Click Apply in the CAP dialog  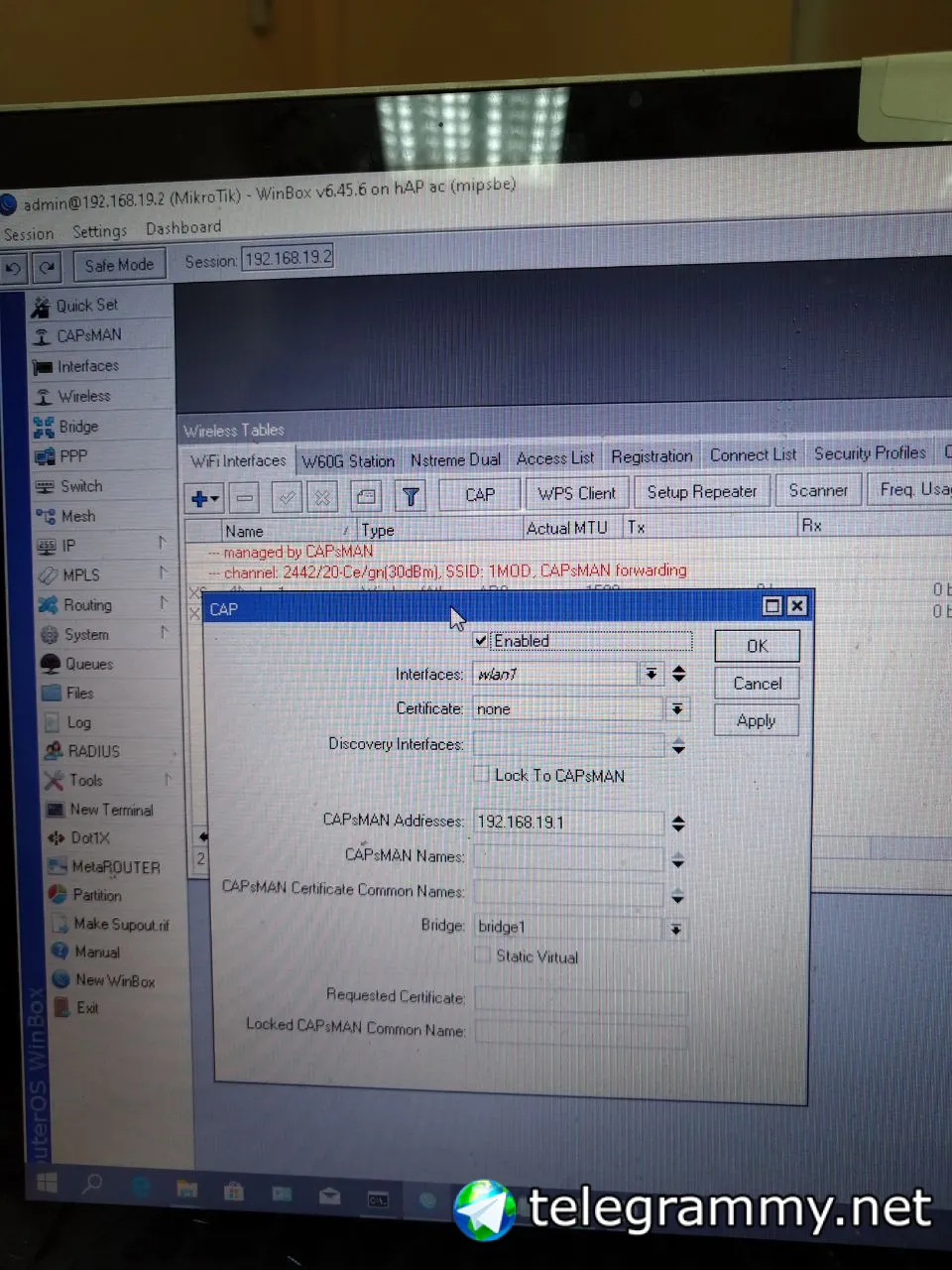[x=757, y=721]
